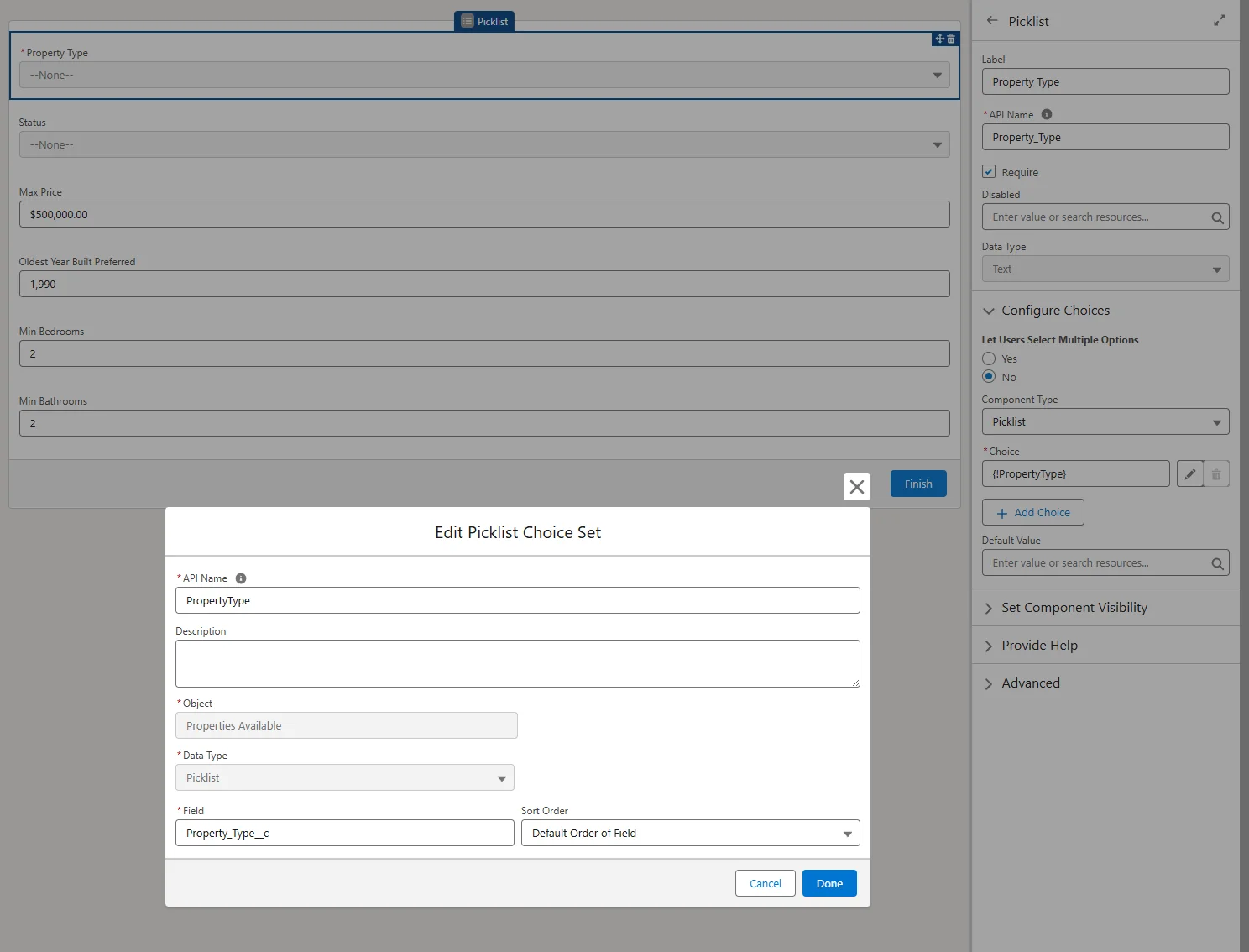Open the Status picklist on canvas

coord(484,144)
